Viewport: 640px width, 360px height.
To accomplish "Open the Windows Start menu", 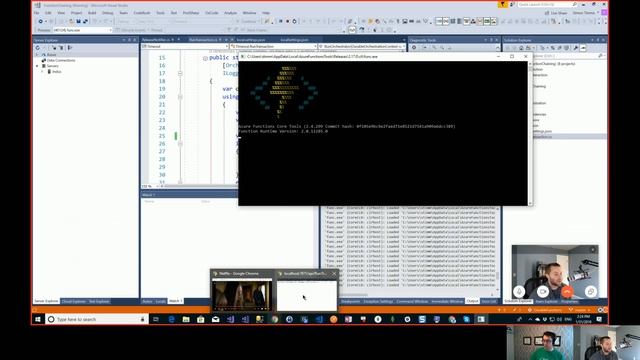I will coord(38,319).
